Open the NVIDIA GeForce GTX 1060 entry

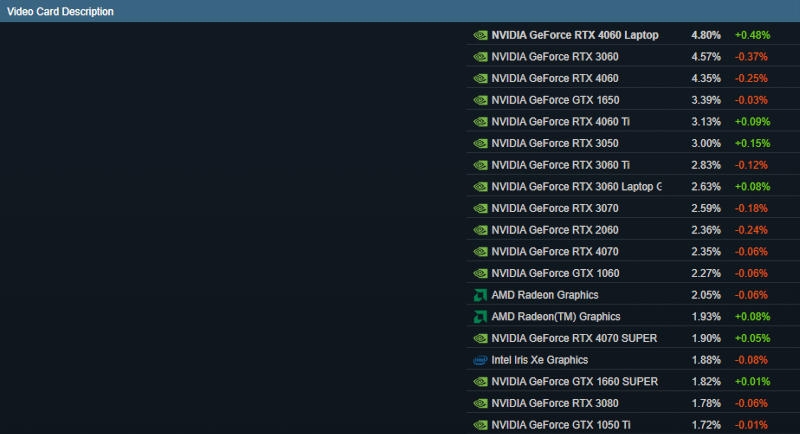click(x=555, y=274)
